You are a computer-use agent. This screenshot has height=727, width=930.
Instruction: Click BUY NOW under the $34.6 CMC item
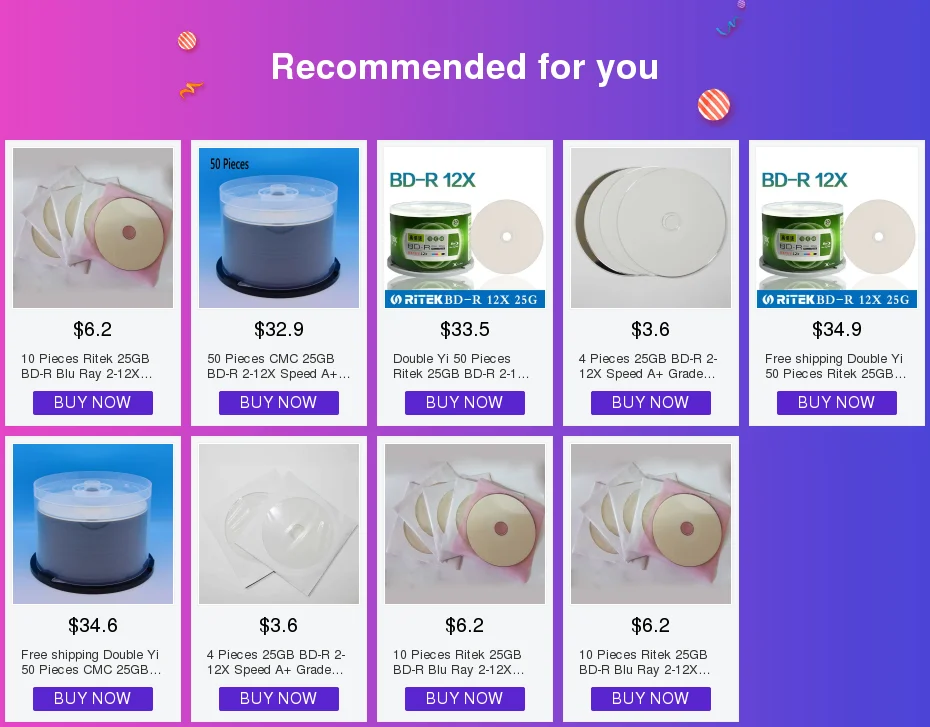(93, 699)
